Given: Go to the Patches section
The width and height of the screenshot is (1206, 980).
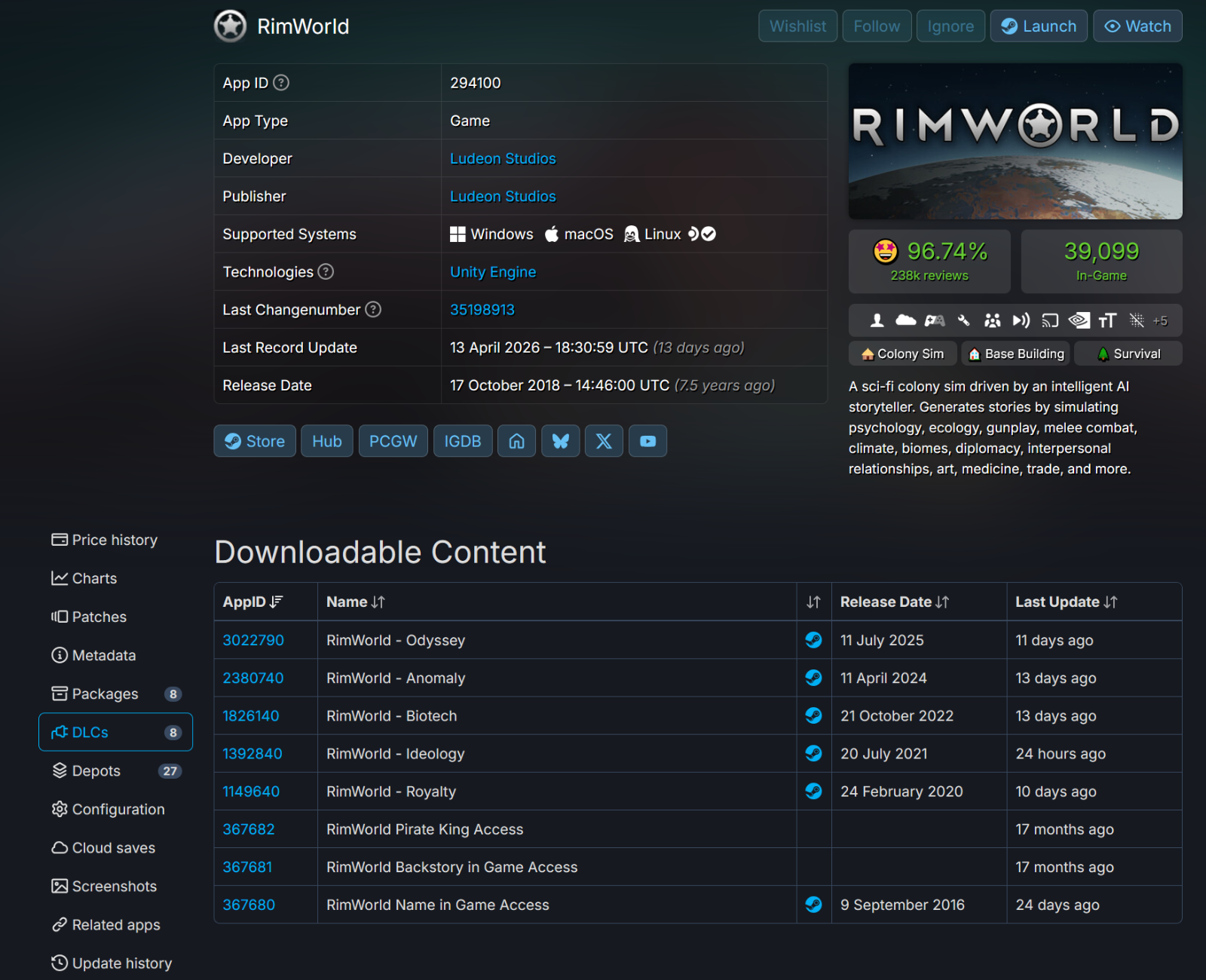Looking at the screenshot, I should (115, 617).
